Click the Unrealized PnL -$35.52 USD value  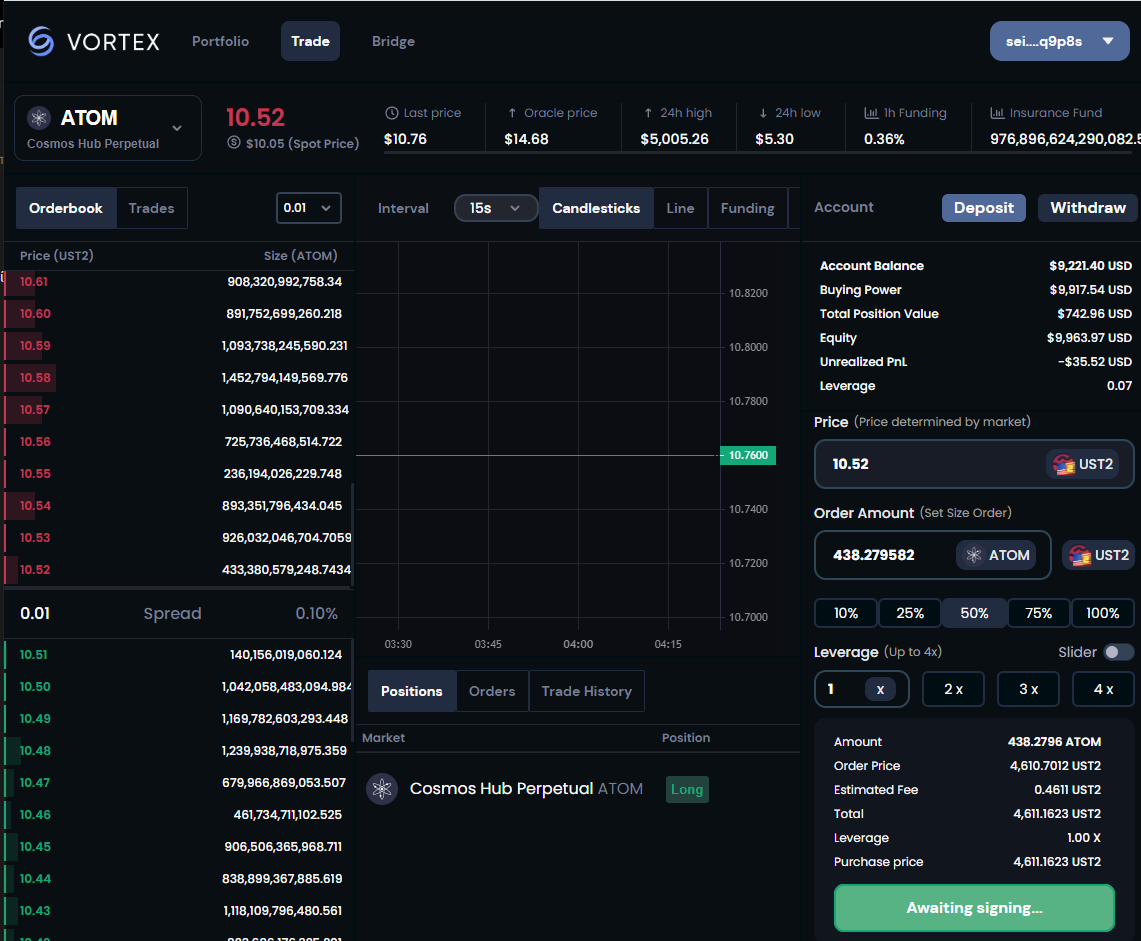pos(1094,362)
